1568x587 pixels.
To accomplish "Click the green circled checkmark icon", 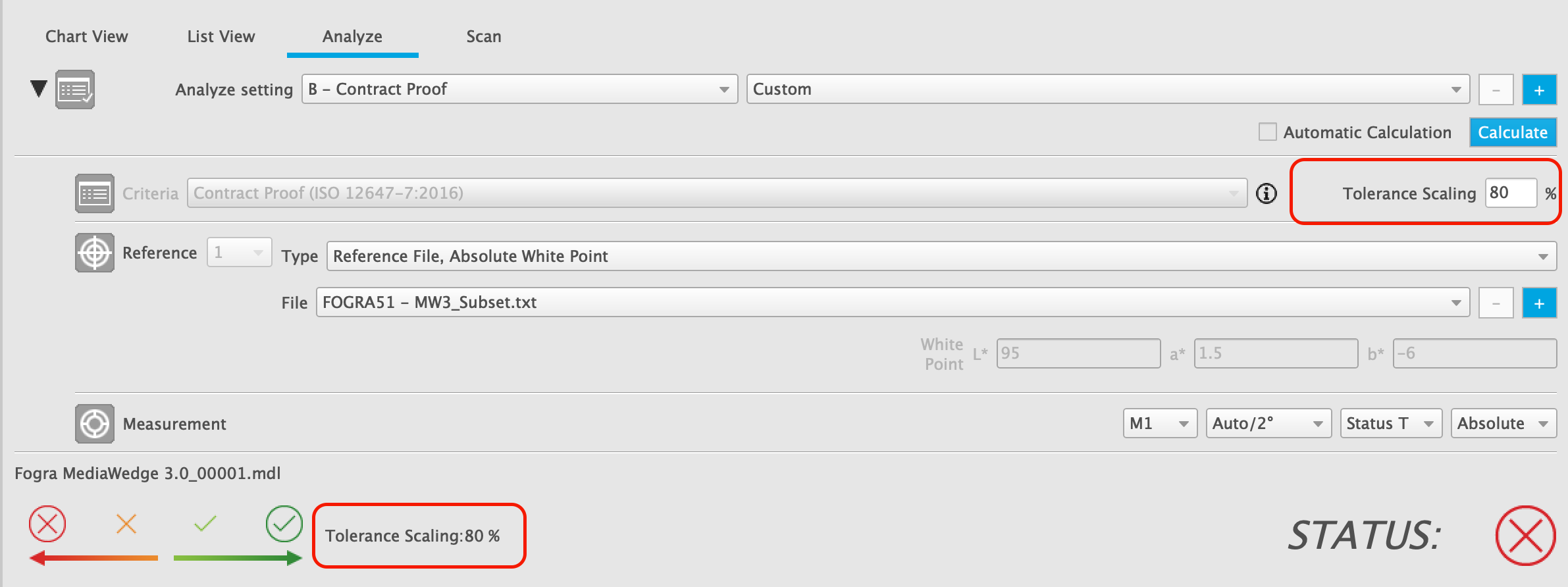I will tap(284, 524).
